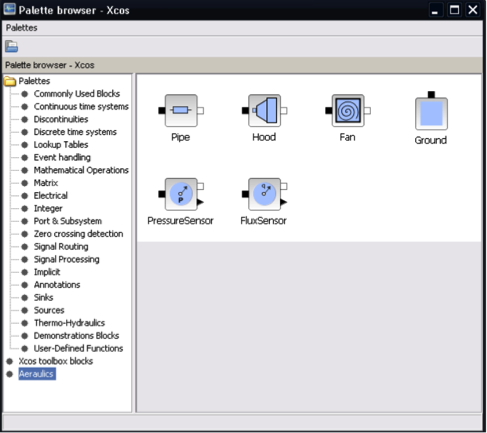Select the Pipe block icon
The width and height of the screenshot is (487, 433).
tap(181, 110)
